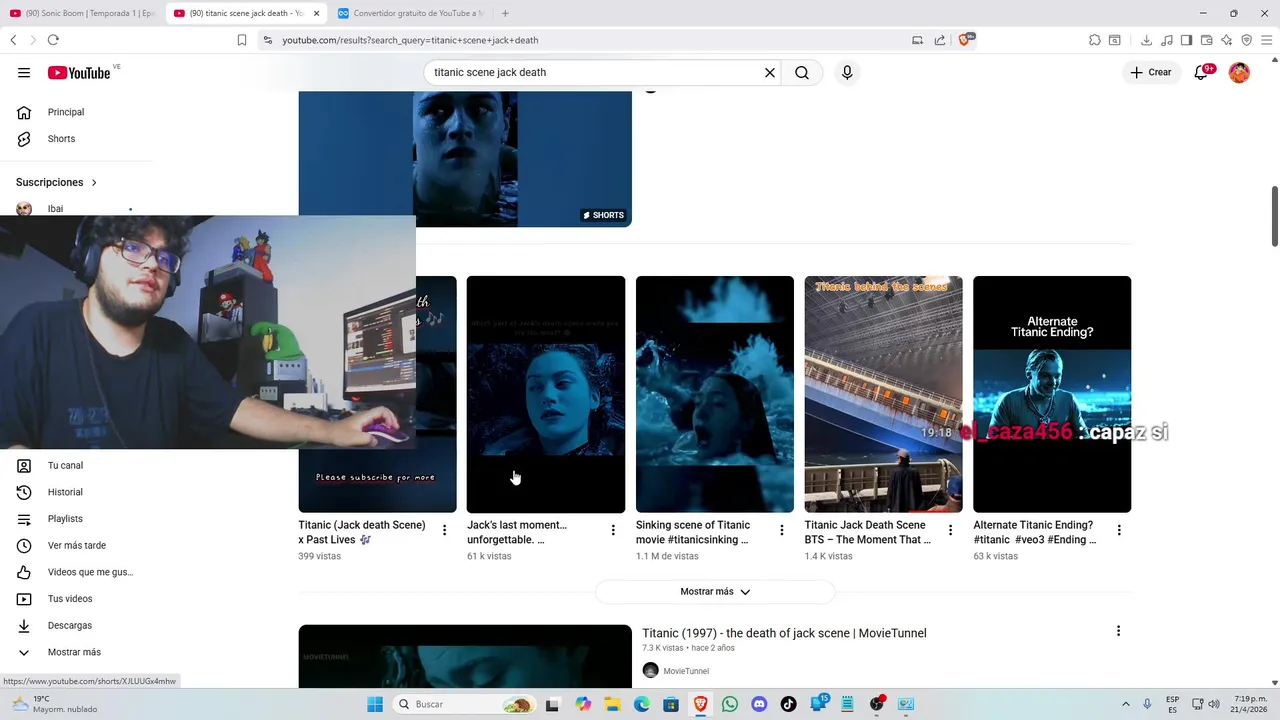
Task: Open the Brave Shields lion icon
Action: pos(965,40)
